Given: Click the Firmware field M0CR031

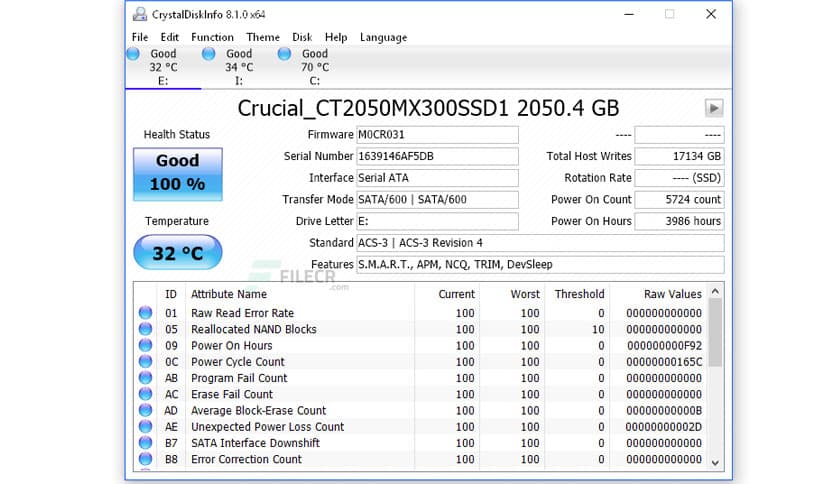Looking at the screenshot, I should (437, 135).
